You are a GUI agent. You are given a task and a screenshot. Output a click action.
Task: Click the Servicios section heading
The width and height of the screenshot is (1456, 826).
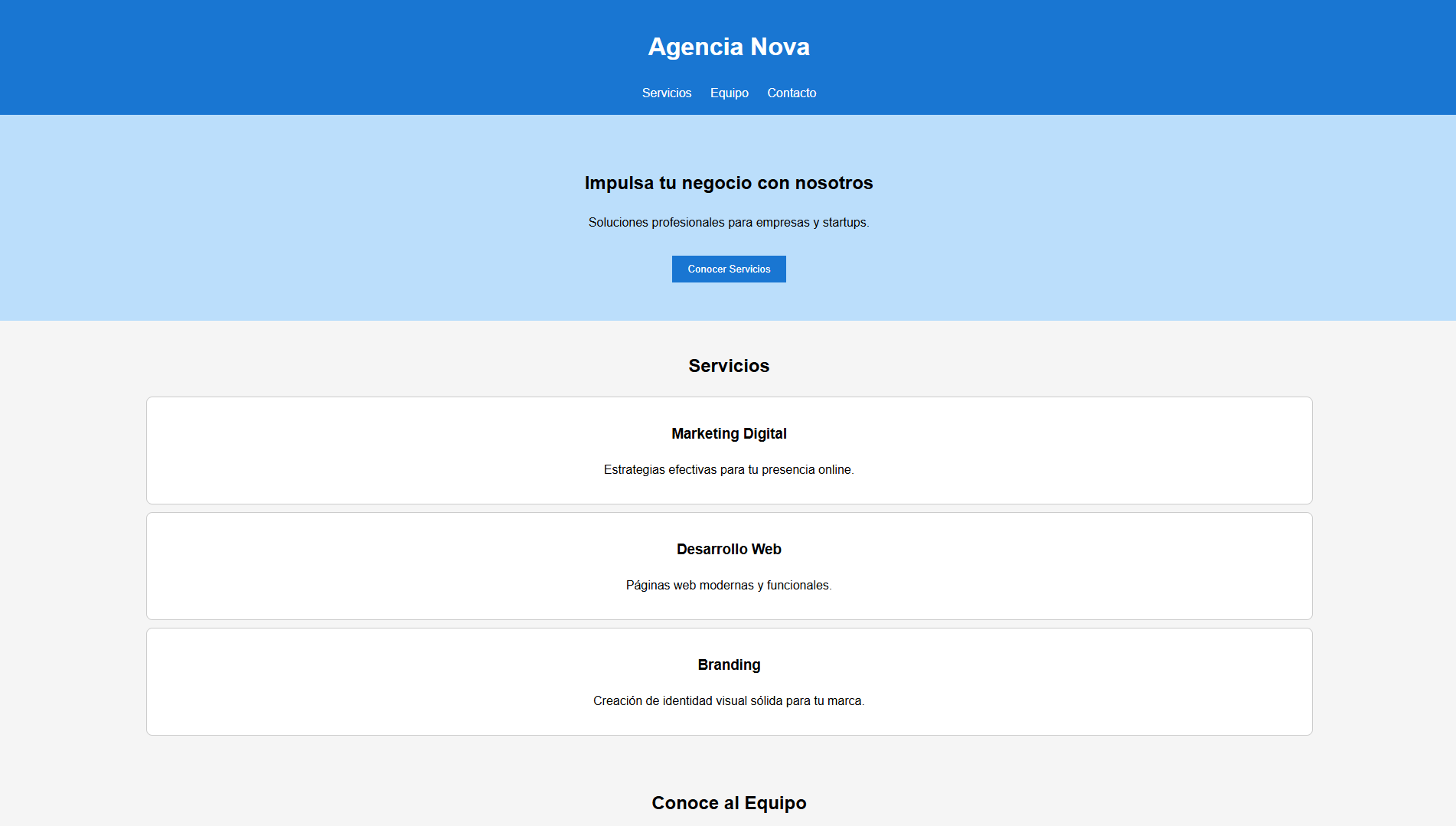[728, 366]
